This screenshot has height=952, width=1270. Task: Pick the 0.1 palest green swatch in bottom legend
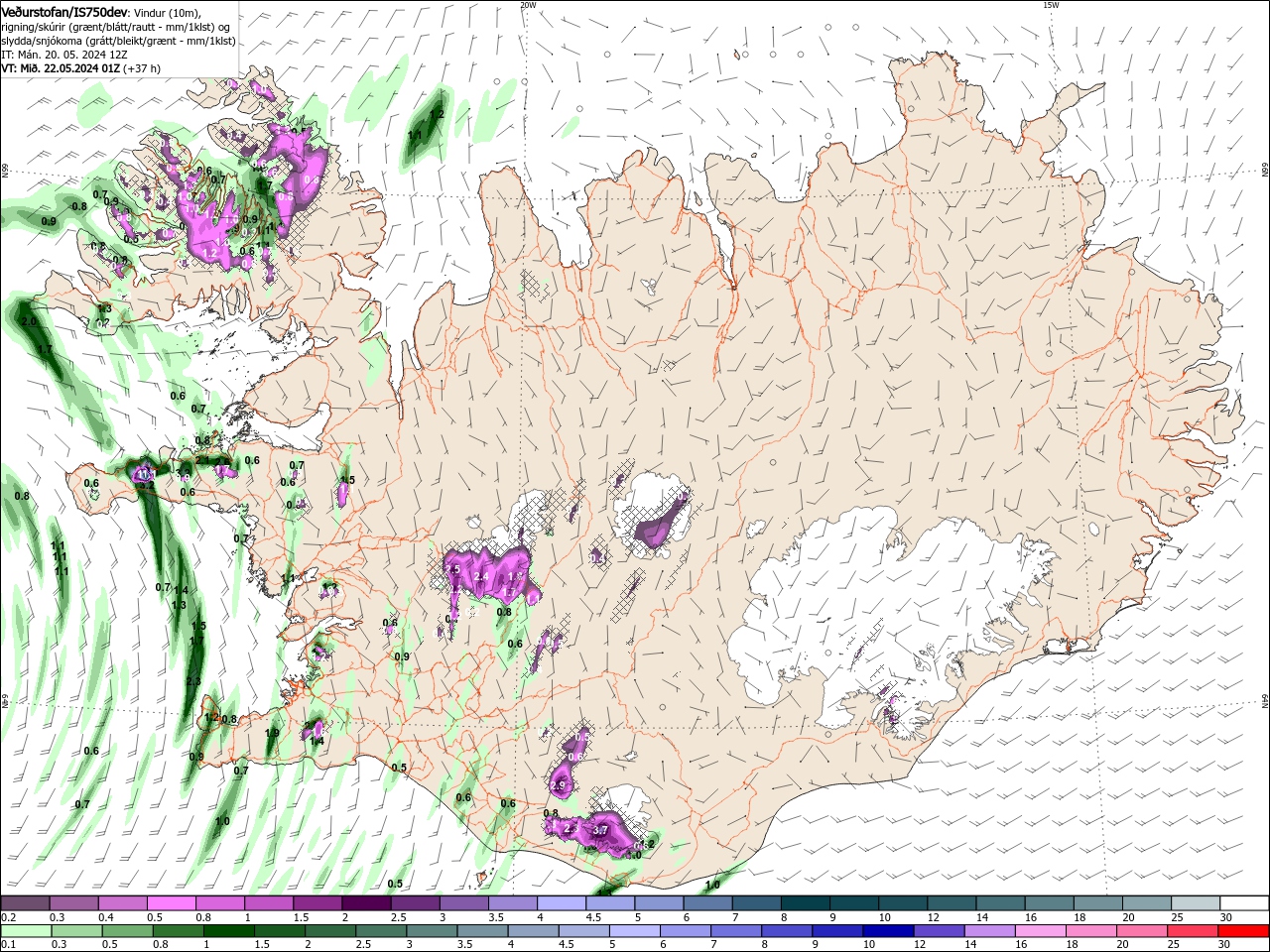[26, 931]
